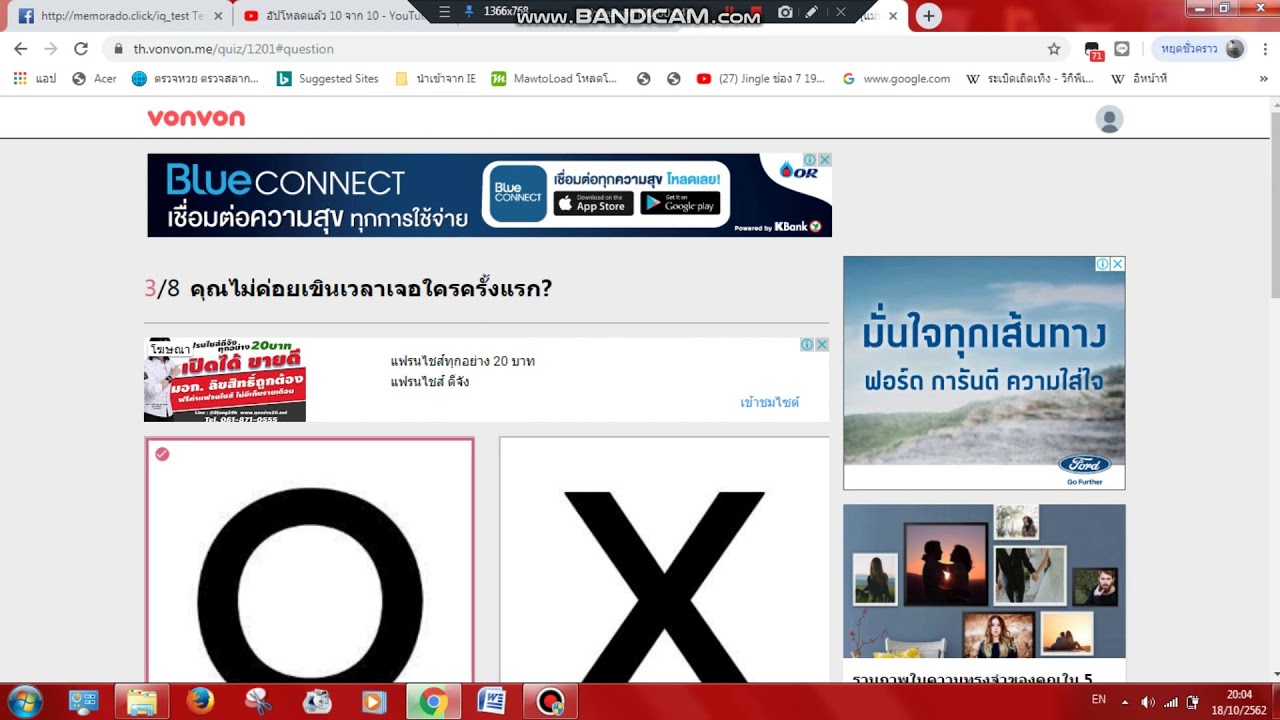Image resolution: width=1280 pixels, height=720 pixels.
Task: Click เข้าชมไซต์ visit site link
Action: point(770,402)
